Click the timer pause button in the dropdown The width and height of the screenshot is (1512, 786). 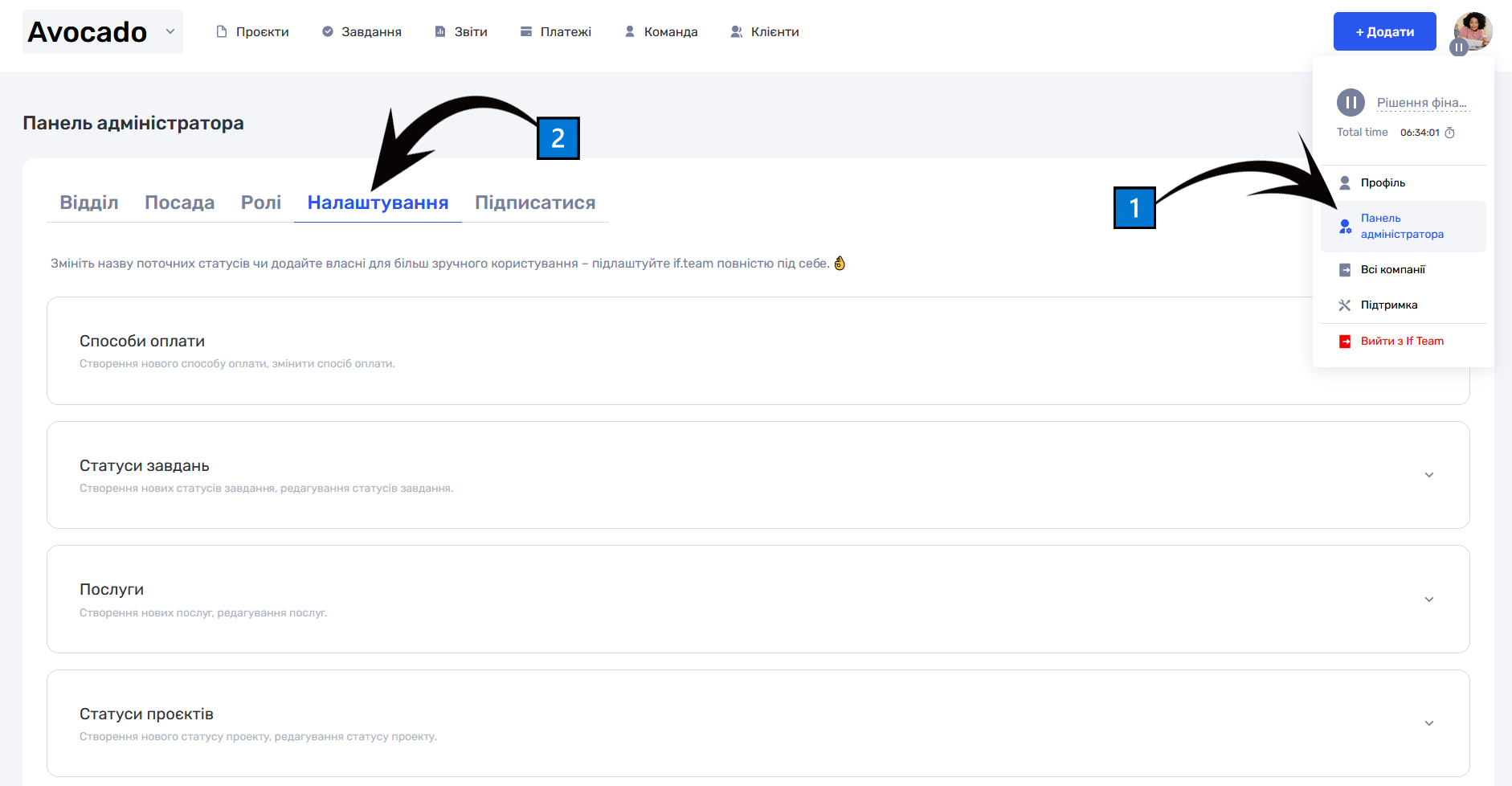(x=1351, y=102)
